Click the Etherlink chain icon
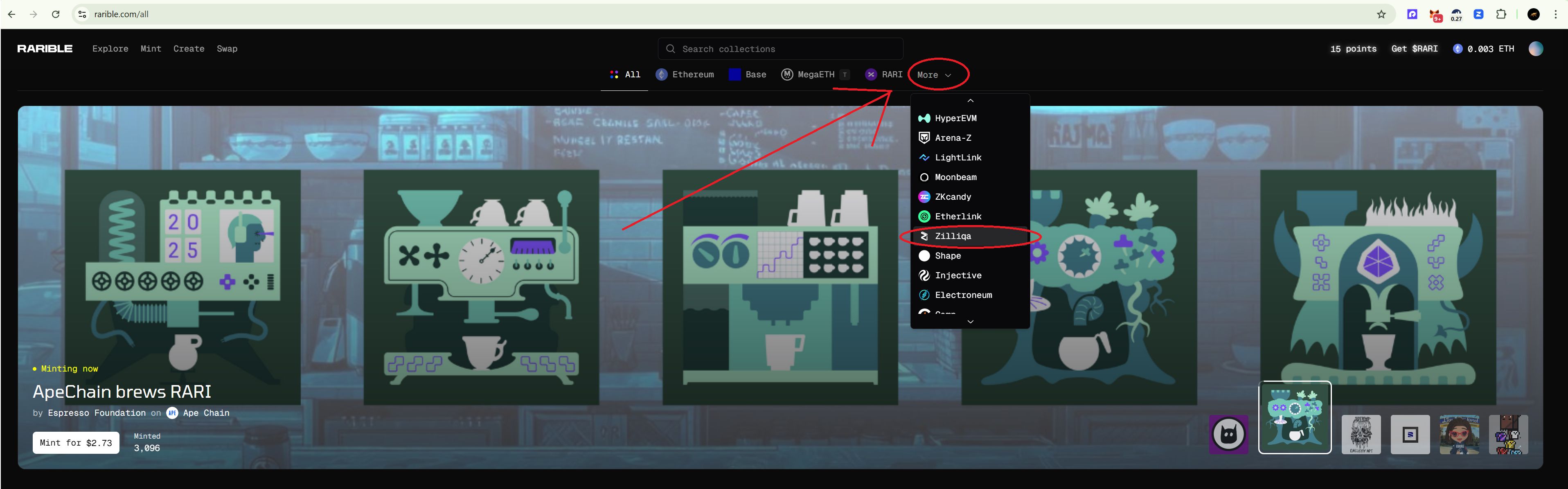Image resolution: width=1568 pixels, height=489 pixels. [924, 217]
